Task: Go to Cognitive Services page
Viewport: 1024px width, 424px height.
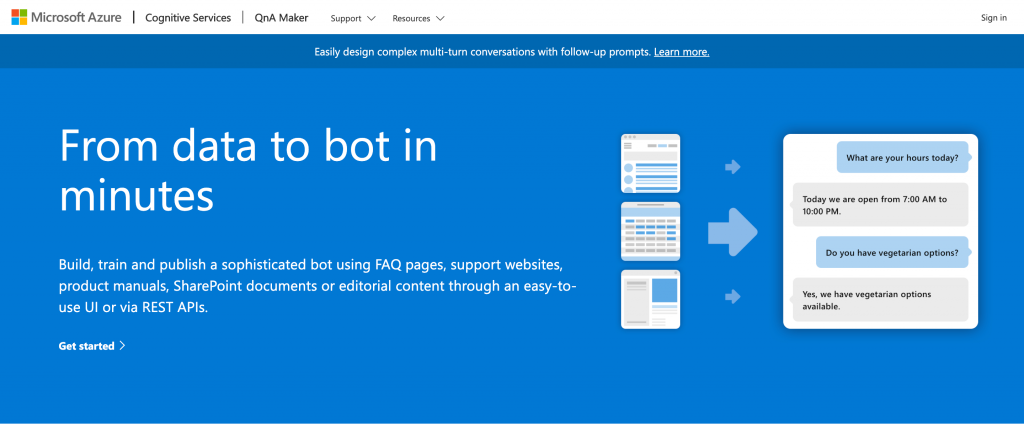Action: pyautogui.click(x=188, y=18)
